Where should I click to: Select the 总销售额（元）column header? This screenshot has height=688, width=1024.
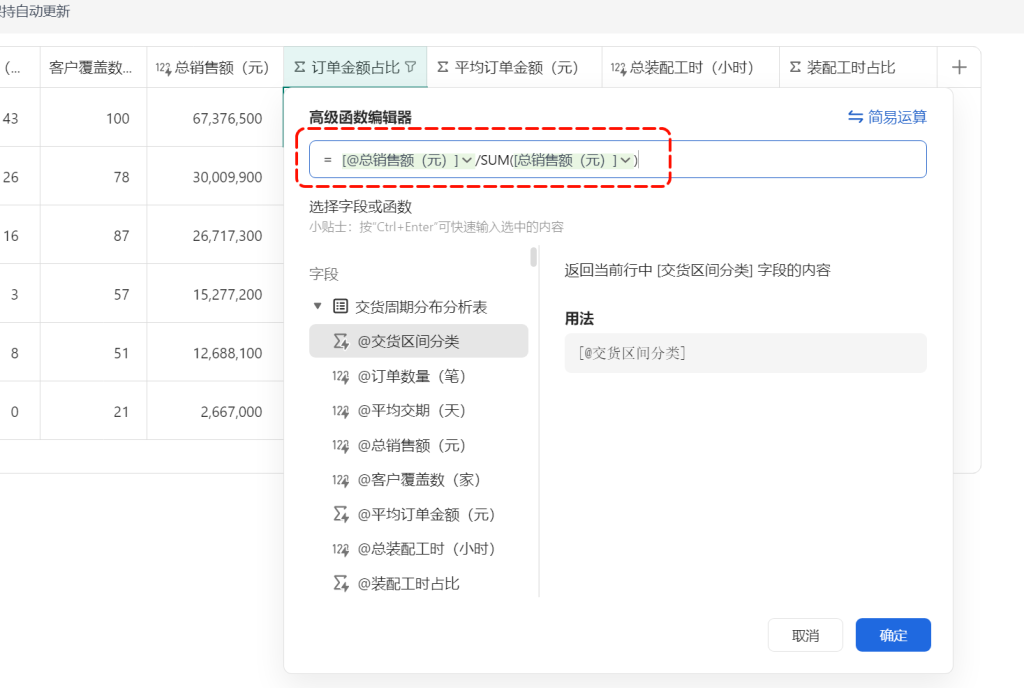pos(215,67)
